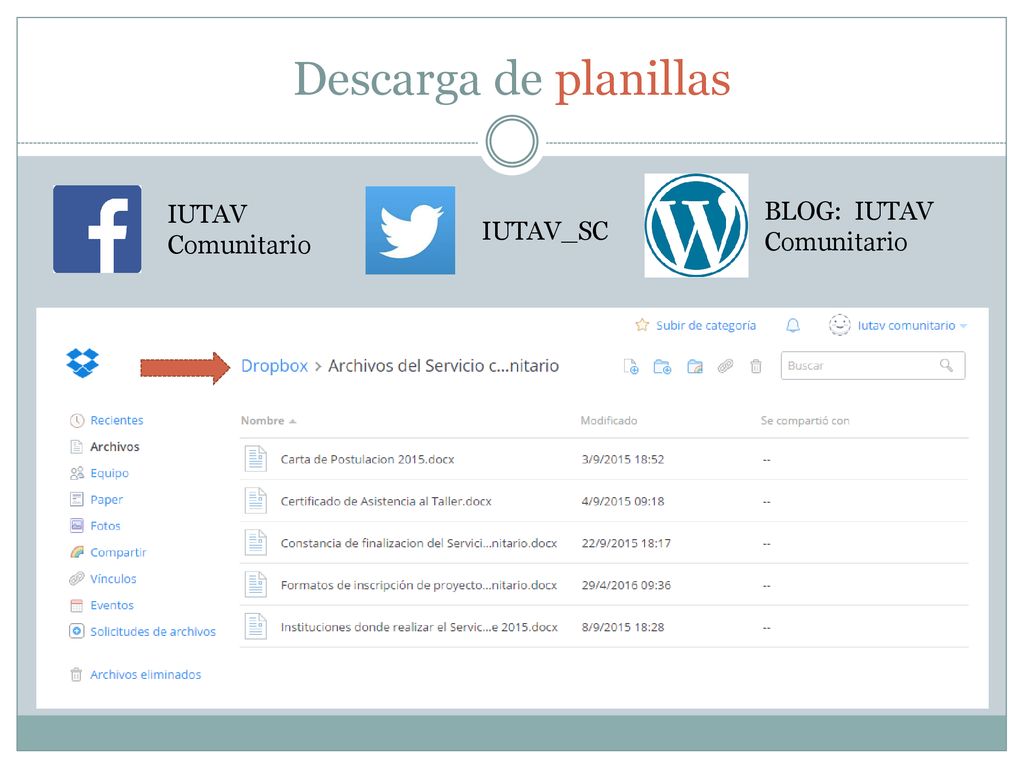Screen dimensions: 1024x768
Task: Click document icon of Instituciones donde realizar file
Action: coord(256,626)
